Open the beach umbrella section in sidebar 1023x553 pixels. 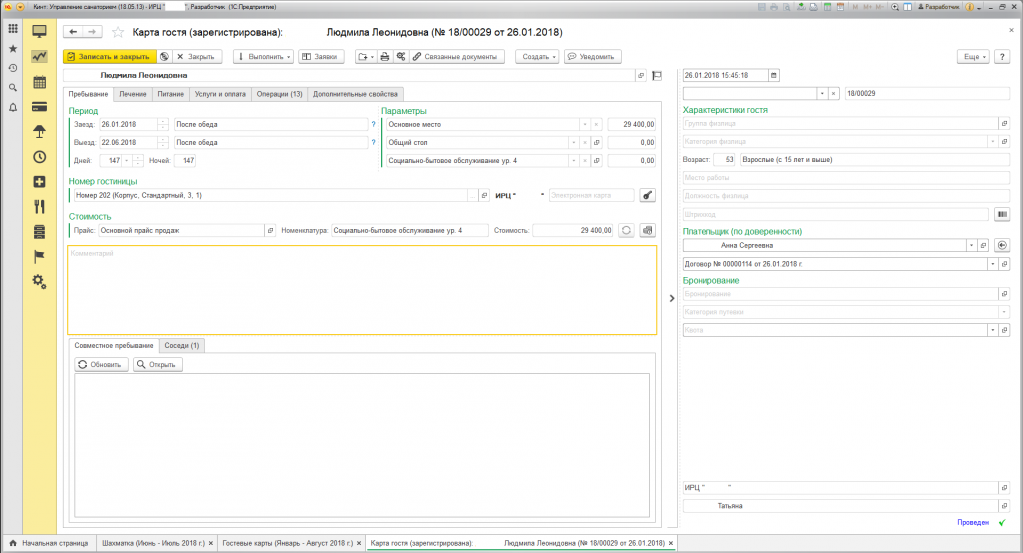click(40, 132)
